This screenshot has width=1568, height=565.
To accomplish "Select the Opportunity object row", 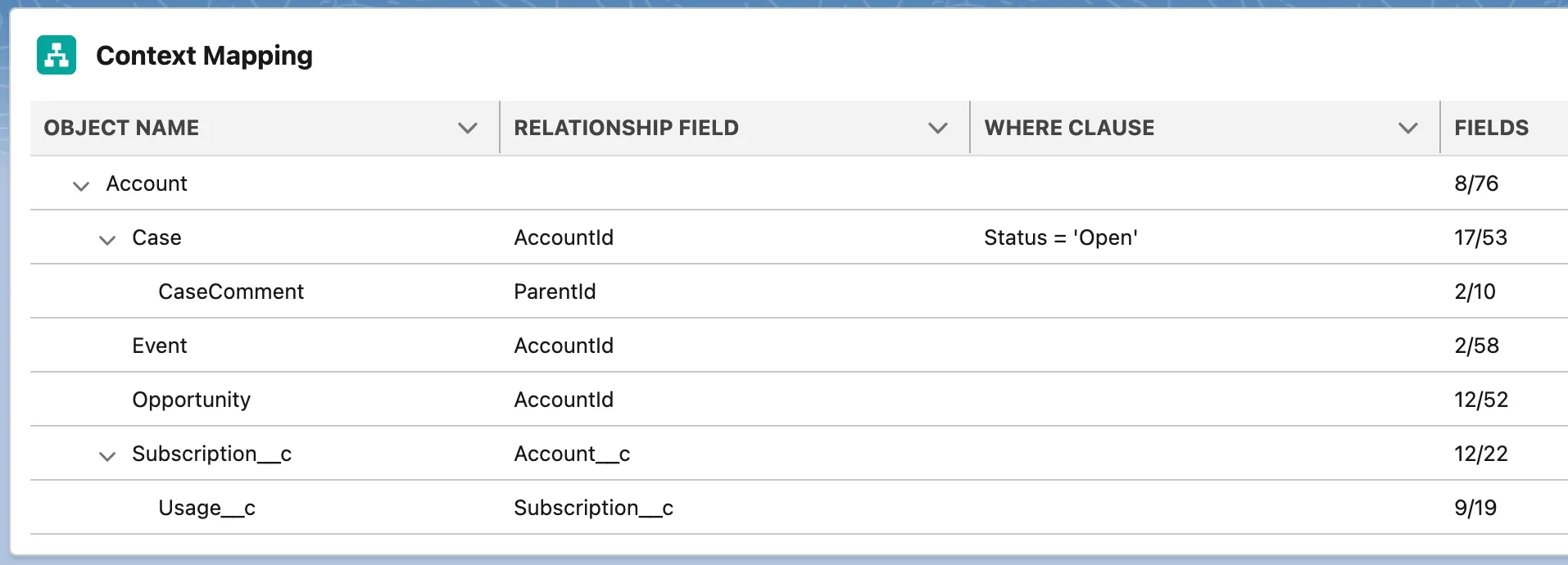I will (191, 399).
